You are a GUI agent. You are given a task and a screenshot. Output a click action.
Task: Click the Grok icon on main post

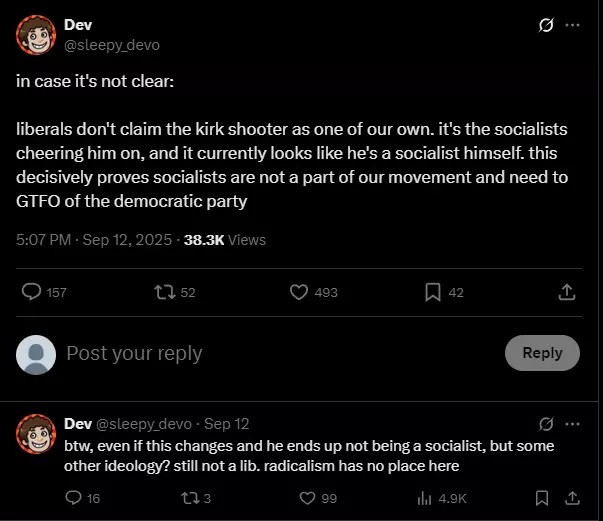point(546,25)
